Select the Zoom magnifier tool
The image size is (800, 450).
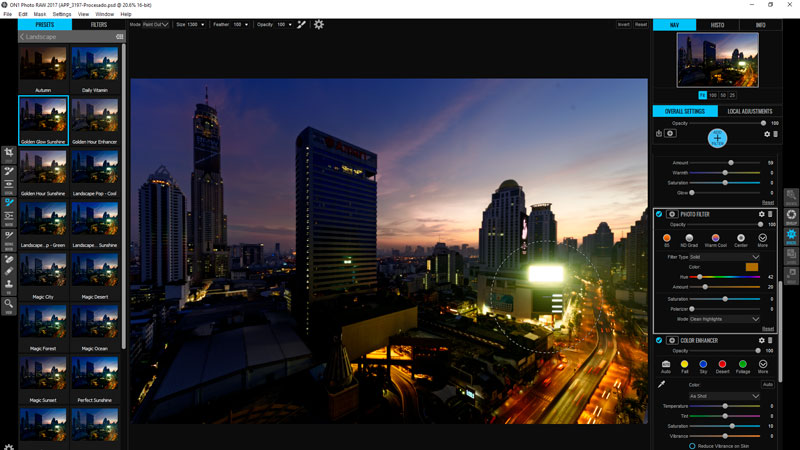(x=8, y=303)
